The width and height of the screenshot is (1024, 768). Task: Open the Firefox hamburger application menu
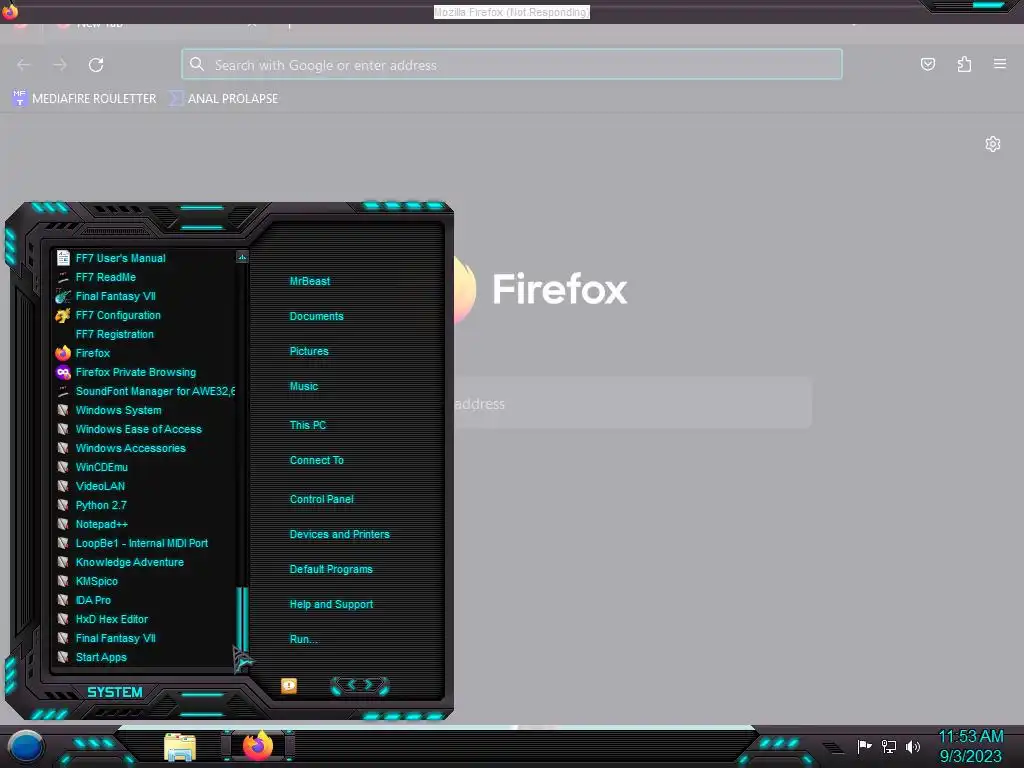click(x=1000, y=64)
